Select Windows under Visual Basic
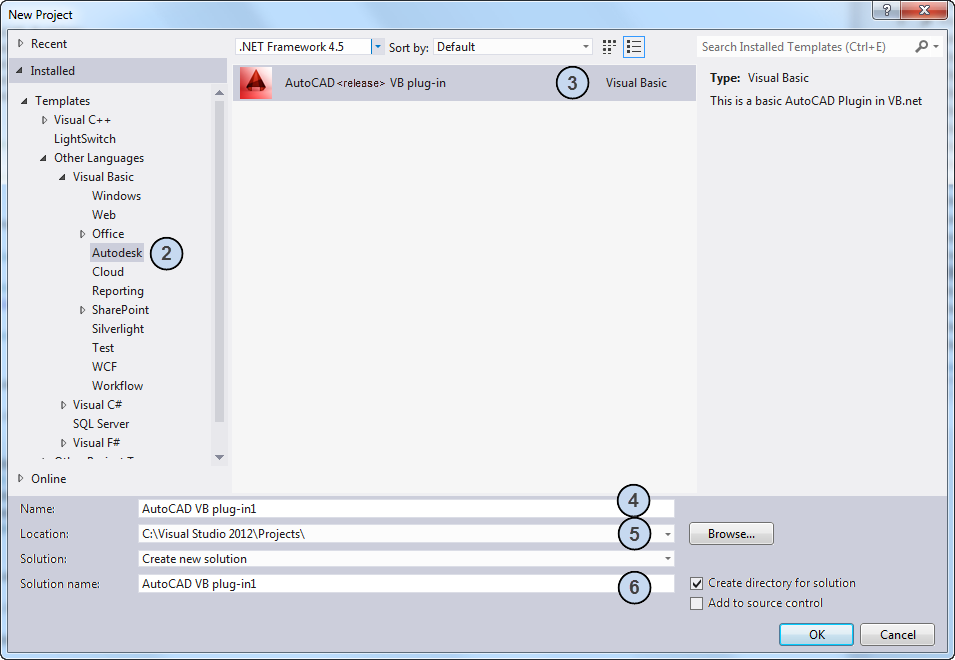Viewport: 955px width, 660px height. tap(116, 196)
